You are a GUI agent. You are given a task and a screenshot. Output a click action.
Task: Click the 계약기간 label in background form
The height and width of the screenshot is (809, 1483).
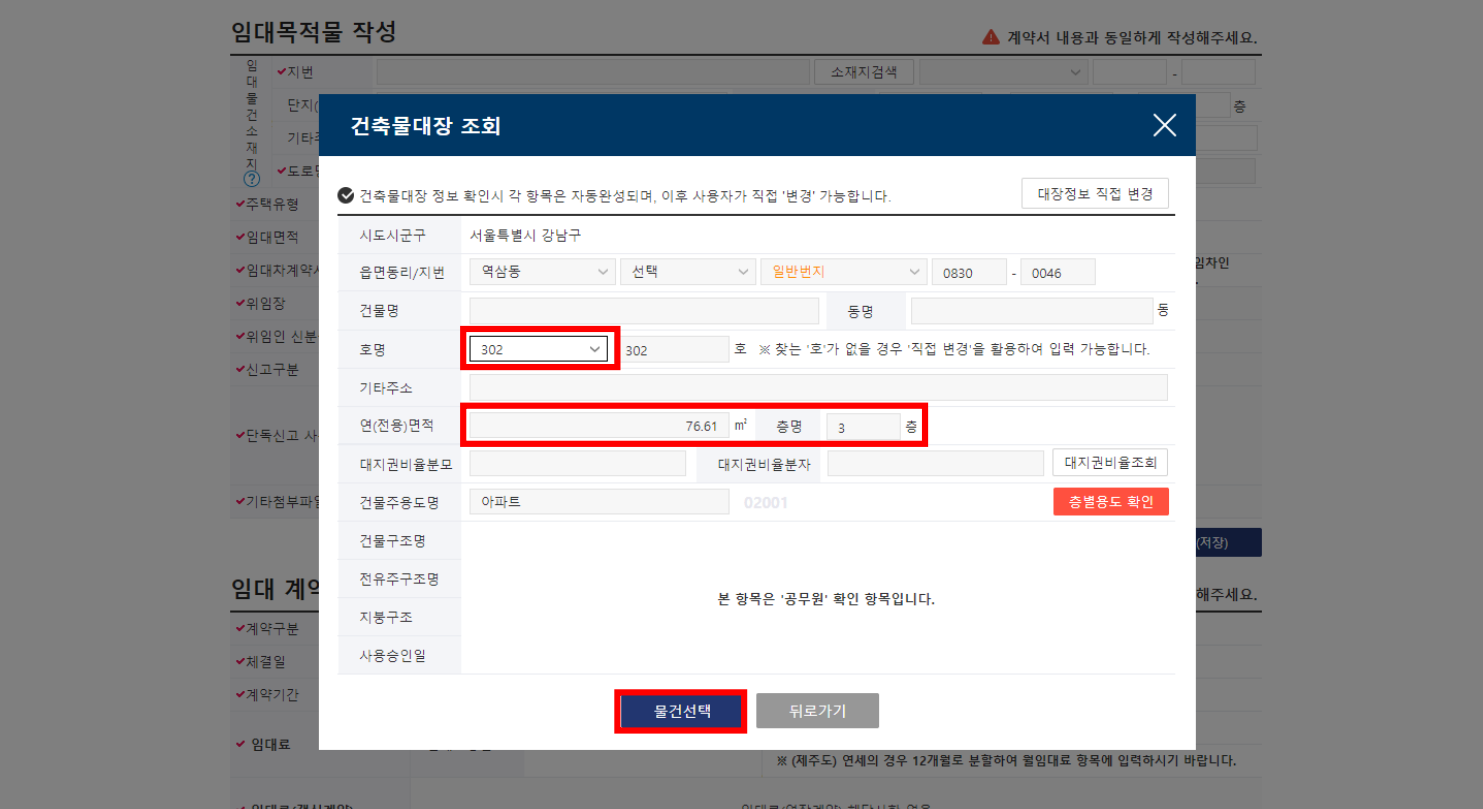[272, 694]
